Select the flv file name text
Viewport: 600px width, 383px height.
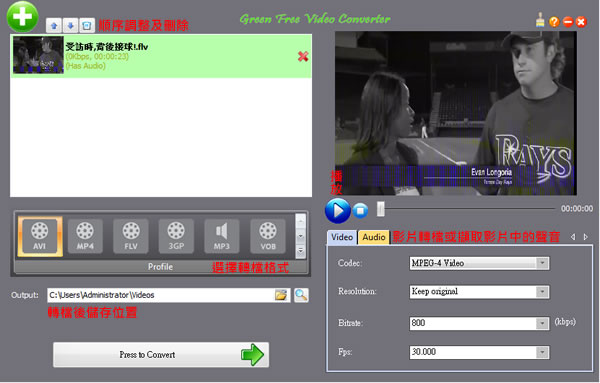pos(107,47)
